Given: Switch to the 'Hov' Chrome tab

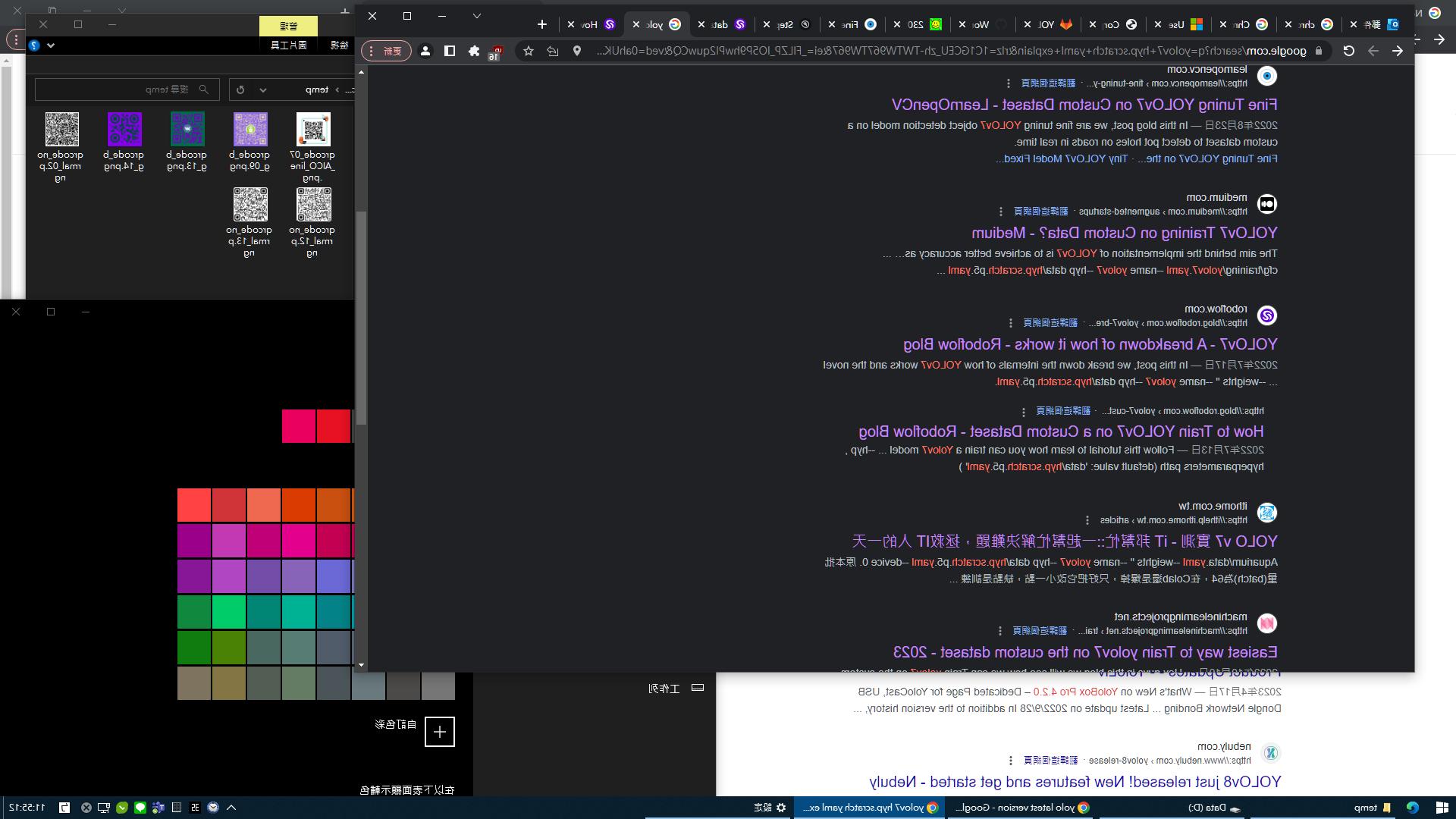Looking at the screenshot, I should click(x=591, y=24).
